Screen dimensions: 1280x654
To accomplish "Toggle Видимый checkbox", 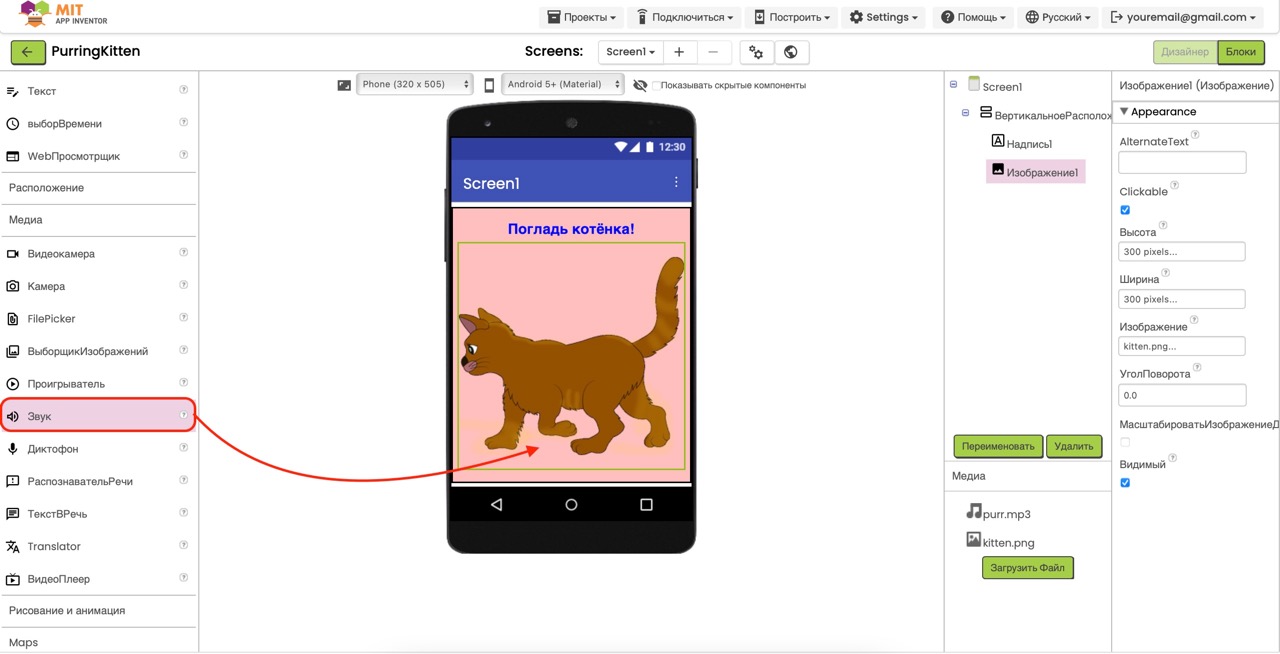I will point(1125,483).
